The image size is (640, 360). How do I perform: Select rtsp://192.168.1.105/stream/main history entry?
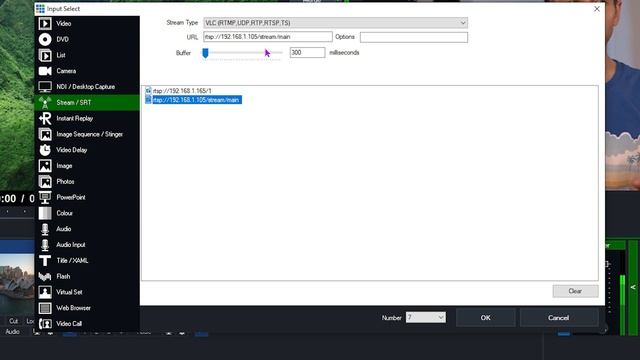point(197,100)
